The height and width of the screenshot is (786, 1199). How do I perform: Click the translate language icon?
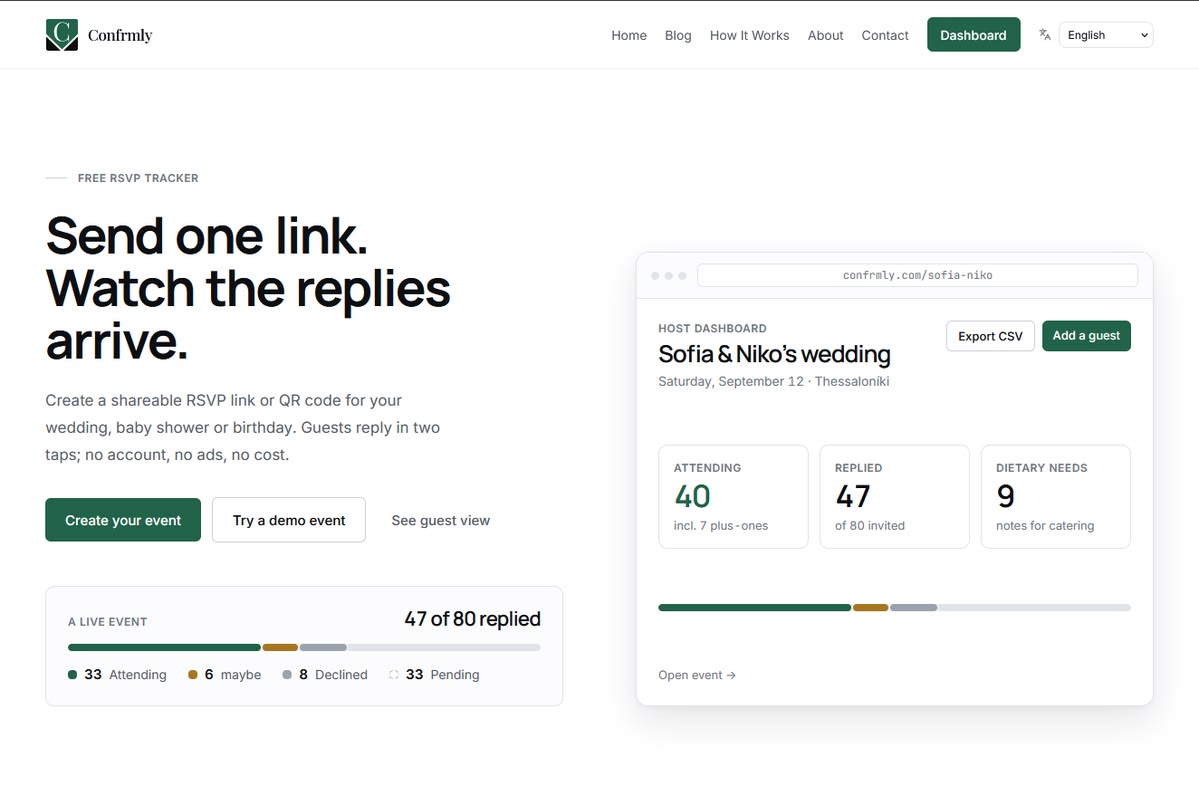coord(1045,34)
